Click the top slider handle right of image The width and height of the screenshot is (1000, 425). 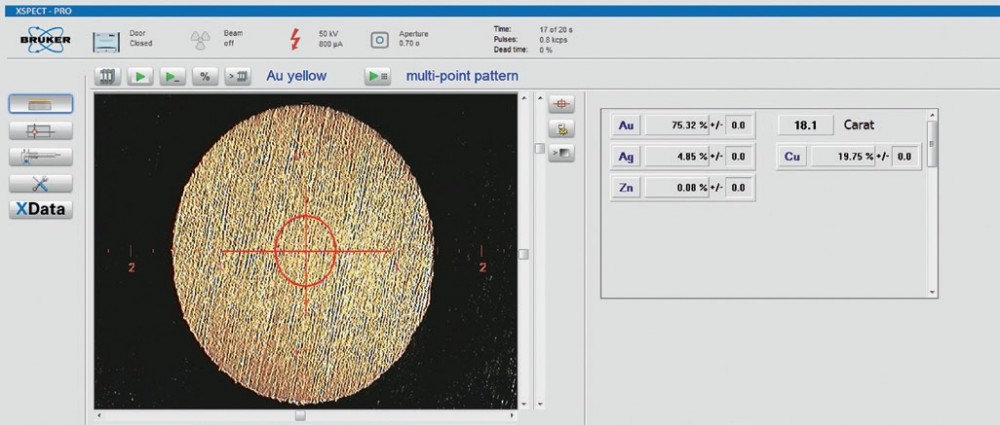[539, 148]
